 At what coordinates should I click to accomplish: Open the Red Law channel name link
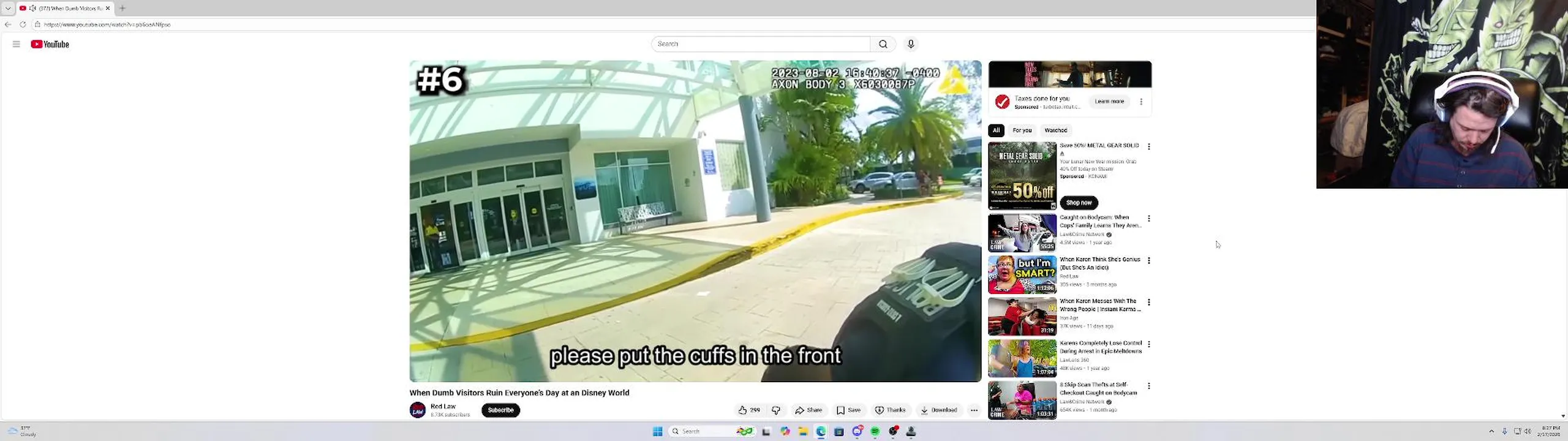[x=443, y=406]
